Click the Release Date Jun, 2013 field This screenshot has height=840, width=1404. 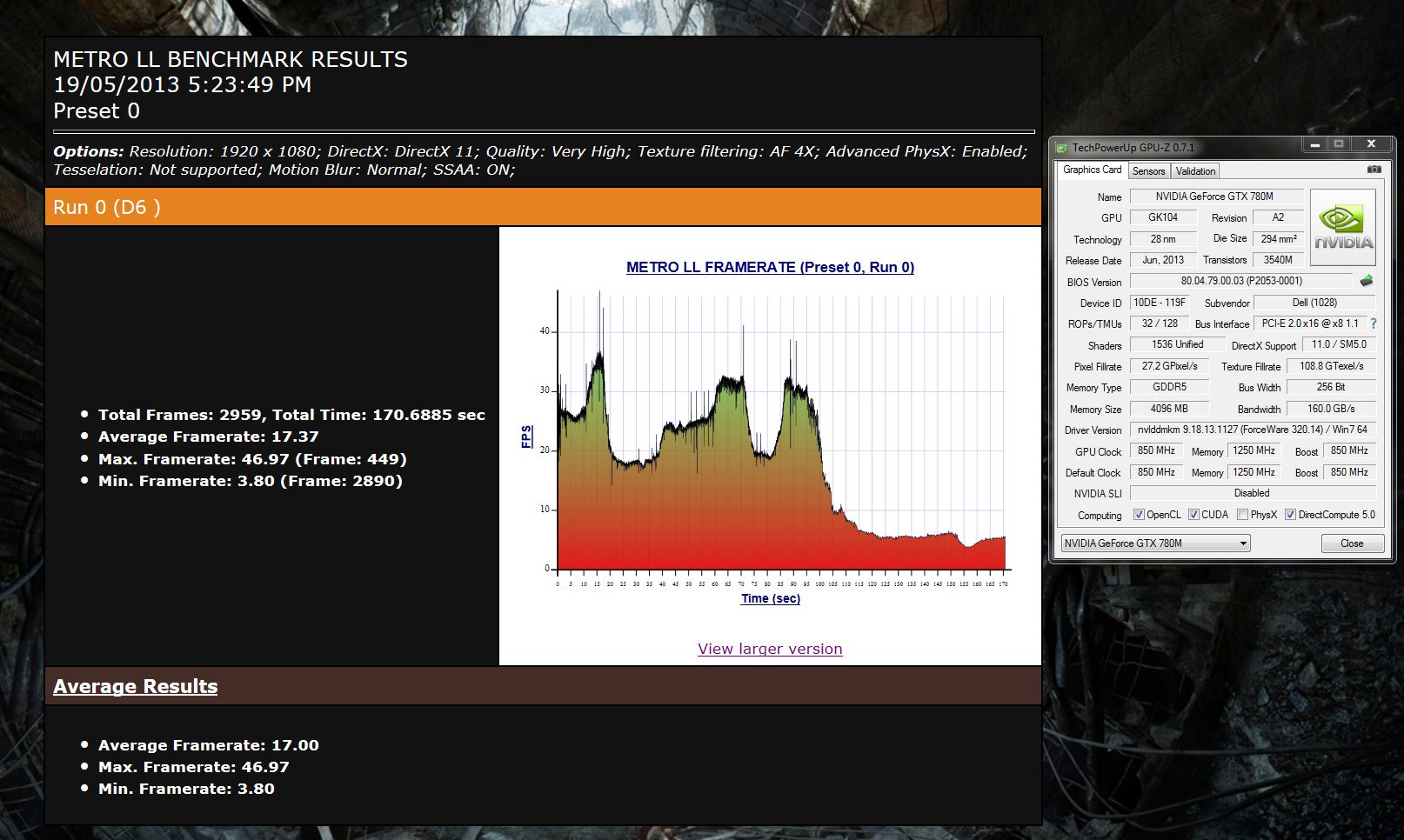[x=1163, y=260]
